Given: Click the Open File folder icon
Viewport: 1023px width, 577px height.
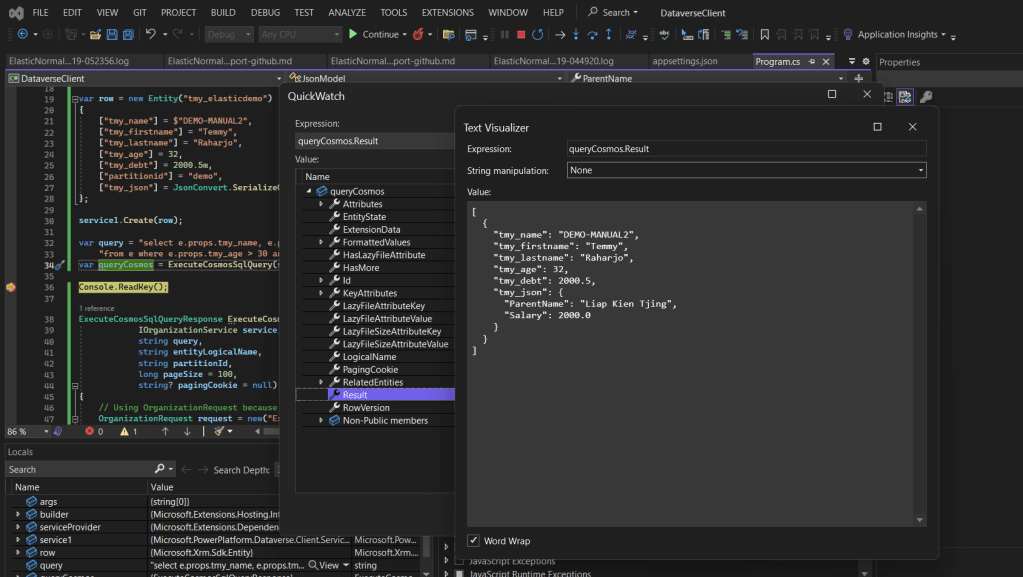Looking at the screenshot, I should [x=95, y=34].
